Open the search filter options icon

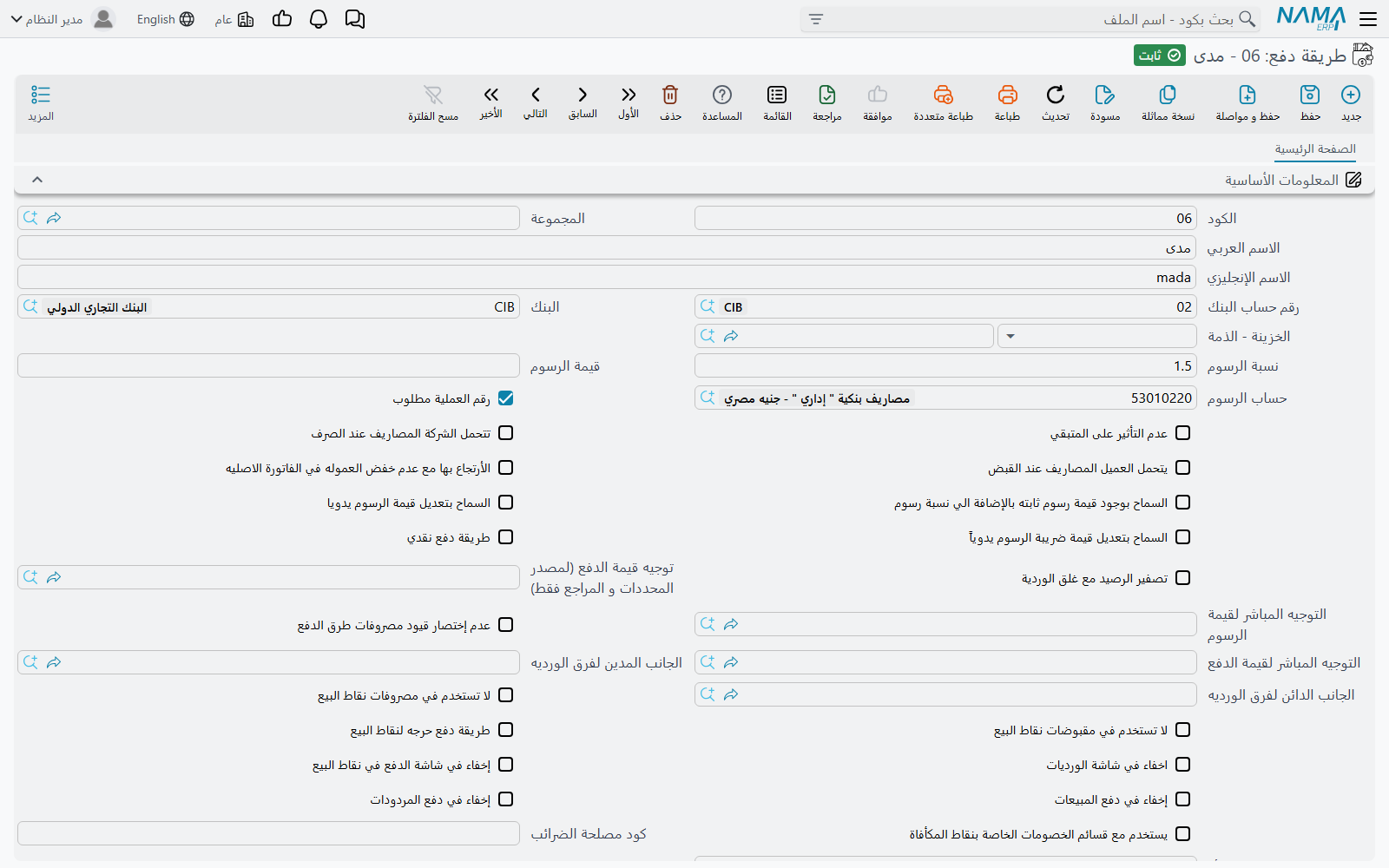[x=816, y=19]
